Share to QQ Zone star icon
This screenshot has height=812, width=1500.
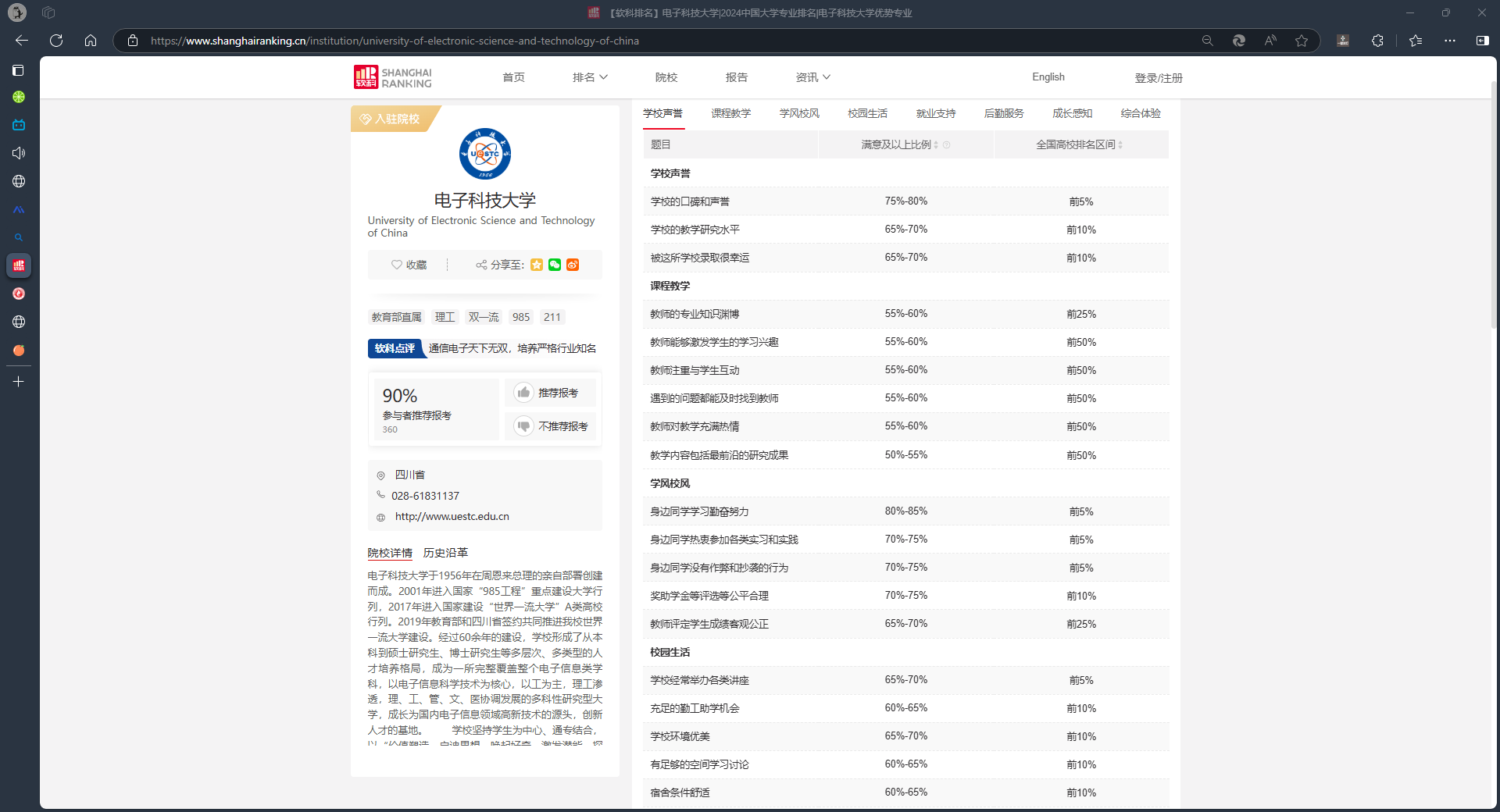tap(537, 265)
